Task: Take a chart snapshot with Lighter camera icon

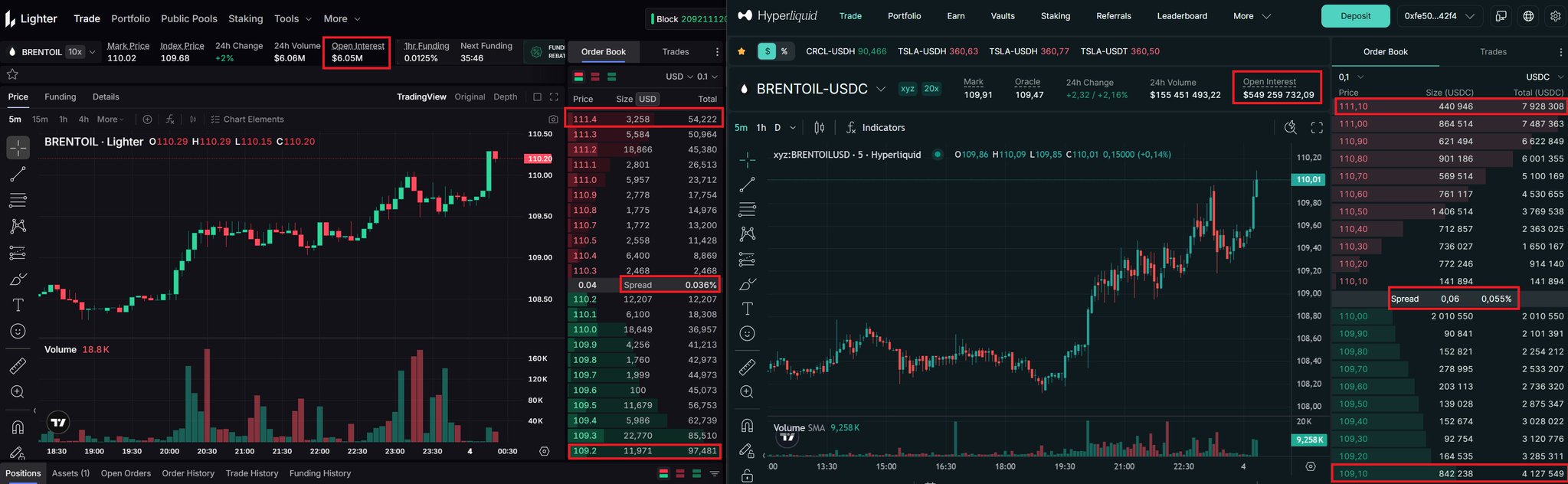Action: [x=553, y=119]
